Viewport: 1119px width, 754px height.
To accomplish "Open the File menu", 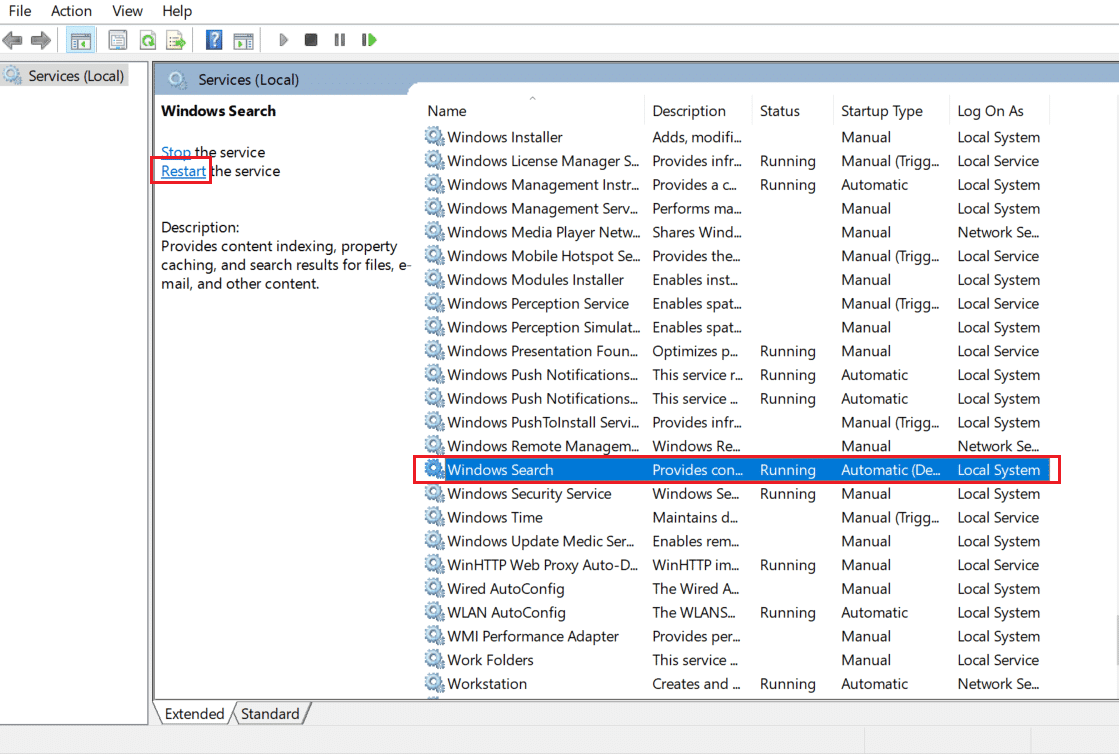I will click(x=20, y=11).
